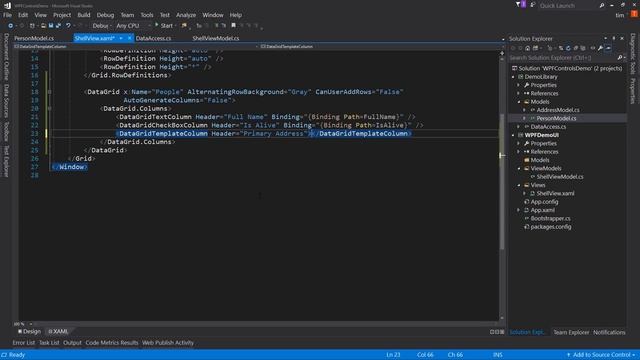Click the Start button label
The height and width of the screenshot is (360, 640).
point(167,26)
